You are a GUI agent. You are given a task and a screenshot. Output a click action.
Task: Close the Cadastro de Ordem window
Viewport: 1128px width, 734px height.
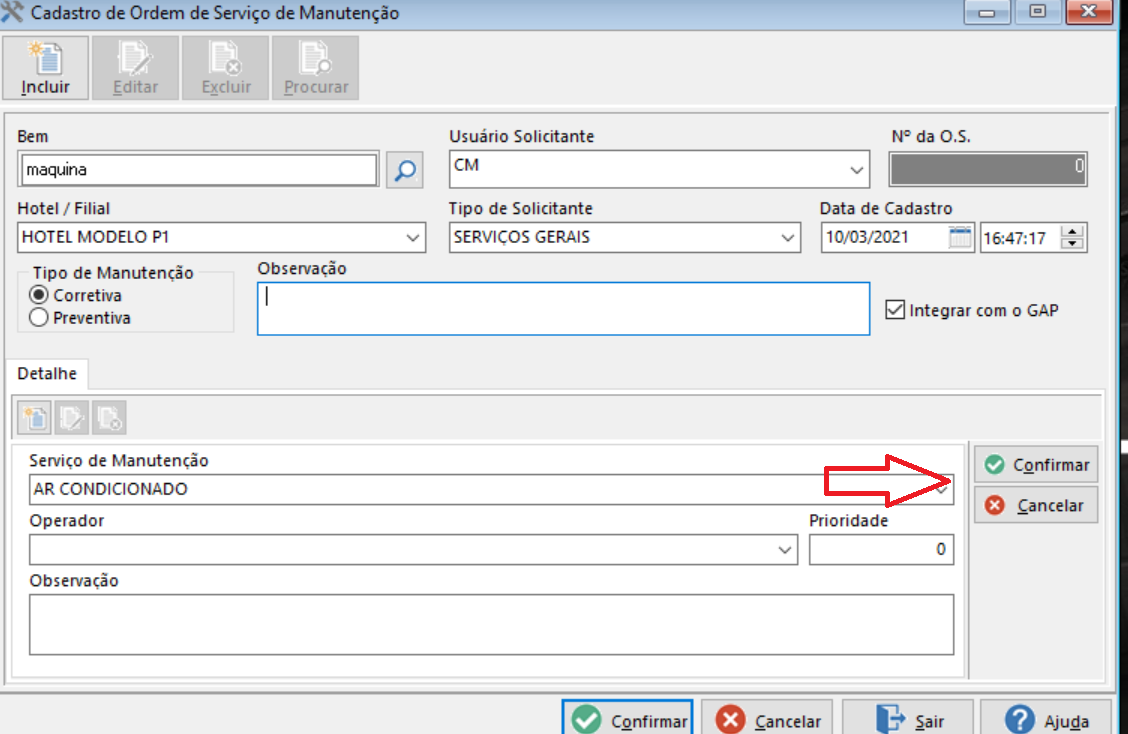[1088, 12]
